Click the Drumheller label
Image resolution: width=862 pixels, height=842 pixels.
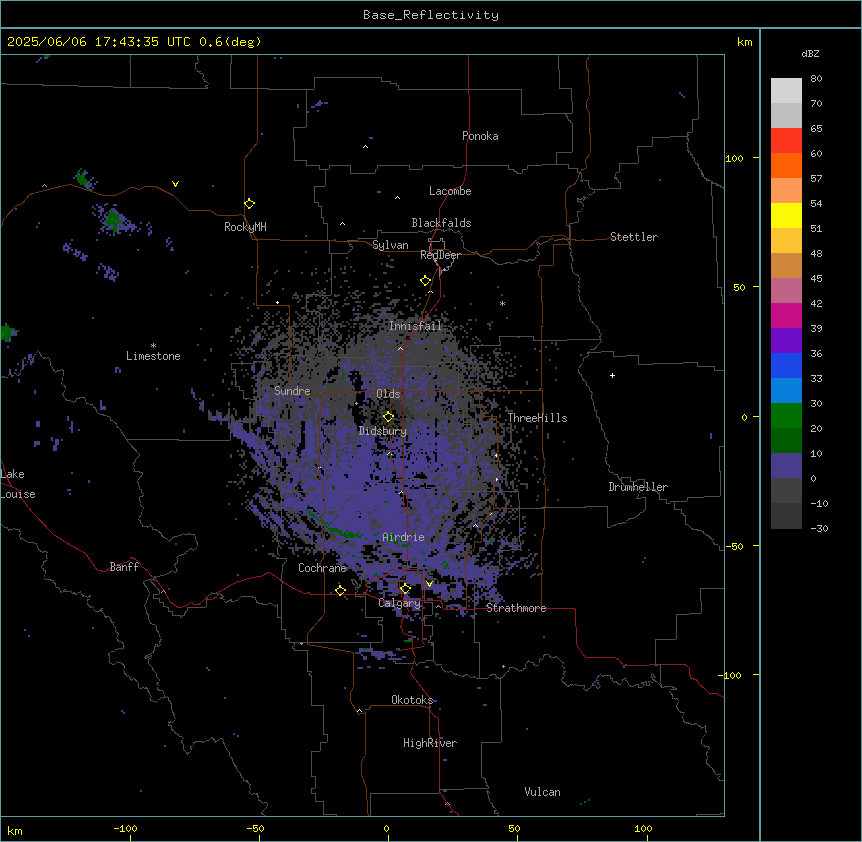(x=638, y=487)
